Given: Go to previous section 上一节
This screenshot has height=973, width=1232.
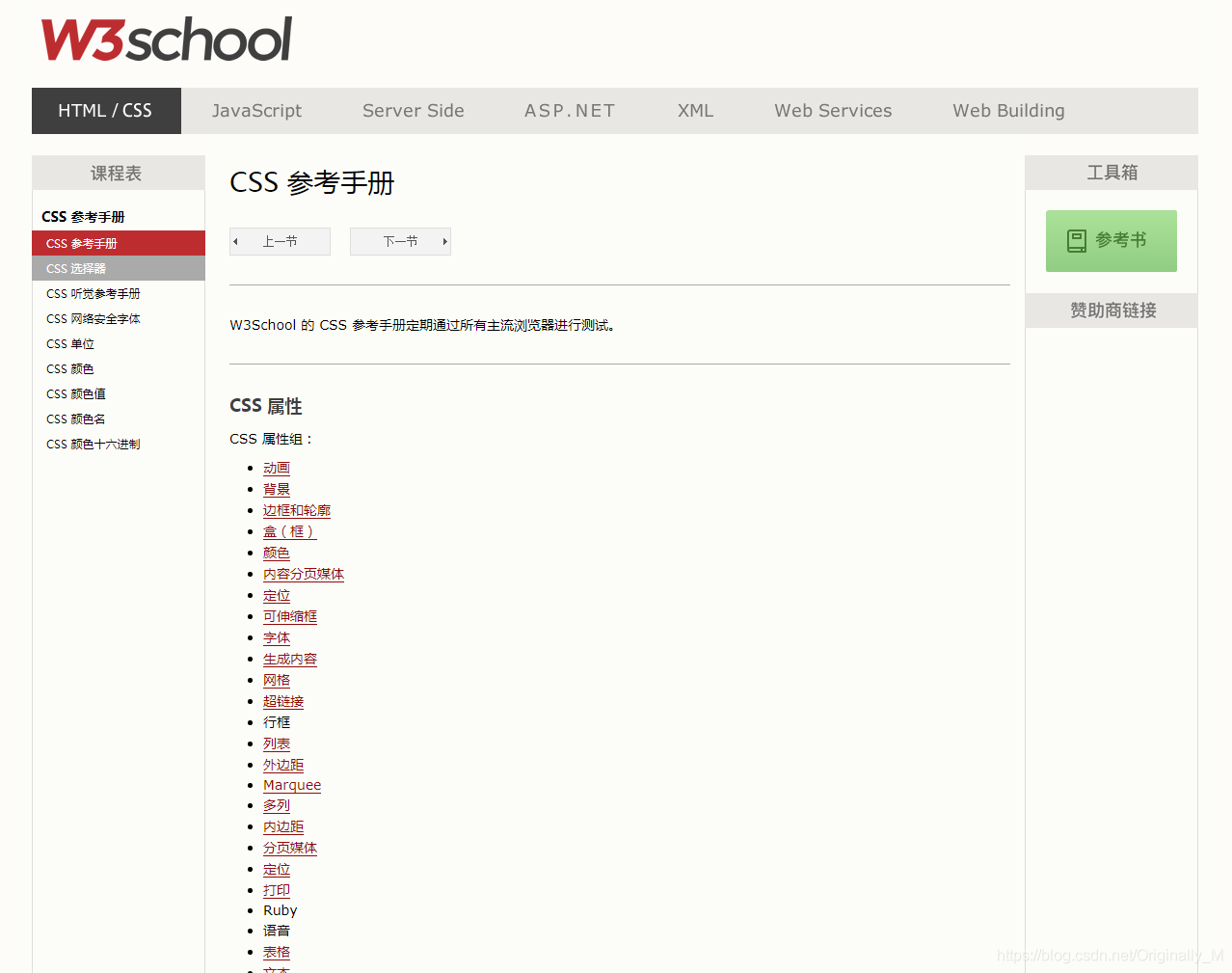Looking at the screenshot, I should point(280,241).
